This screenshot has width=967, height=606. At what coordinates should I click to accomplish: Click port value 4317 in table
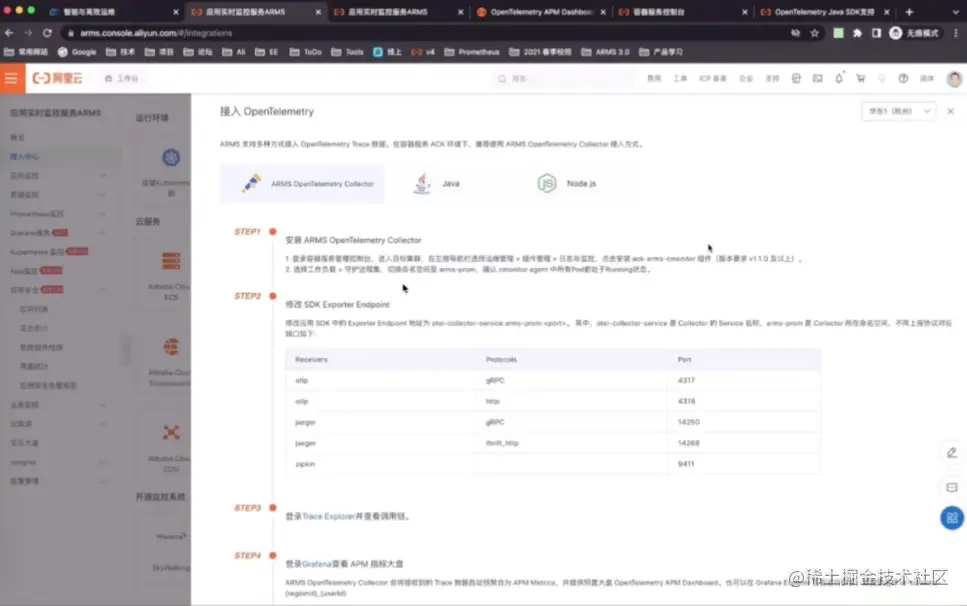[686, 380]
